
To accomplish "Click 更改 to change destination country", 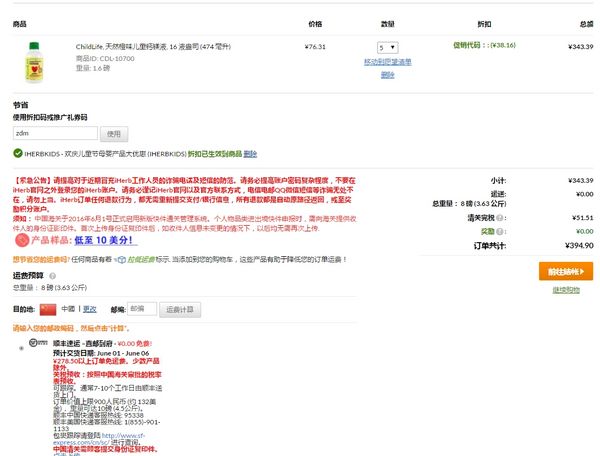I will (x=90, y=309).
